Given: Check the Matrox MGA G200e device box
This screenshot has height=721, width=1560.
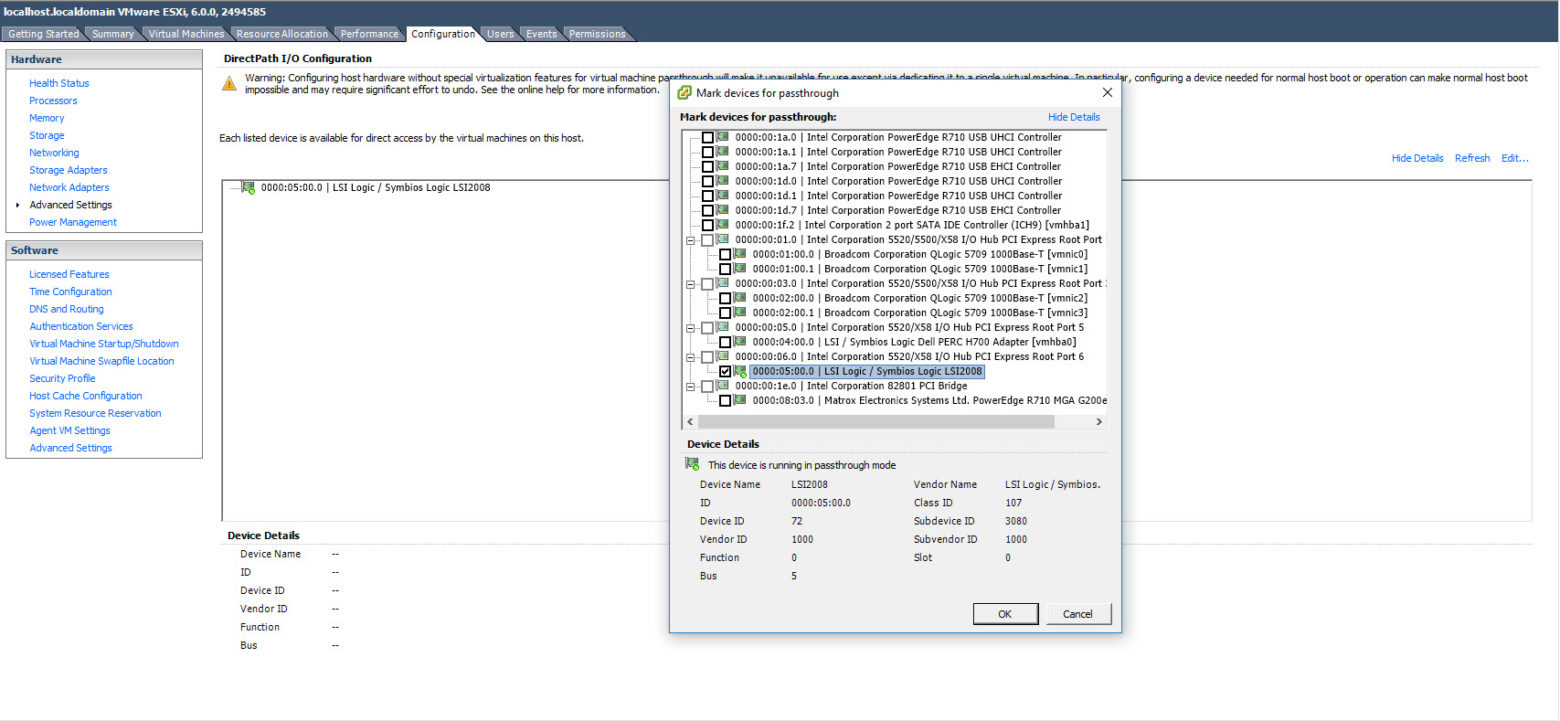Looking at the screenshot, I should (726, 401).
